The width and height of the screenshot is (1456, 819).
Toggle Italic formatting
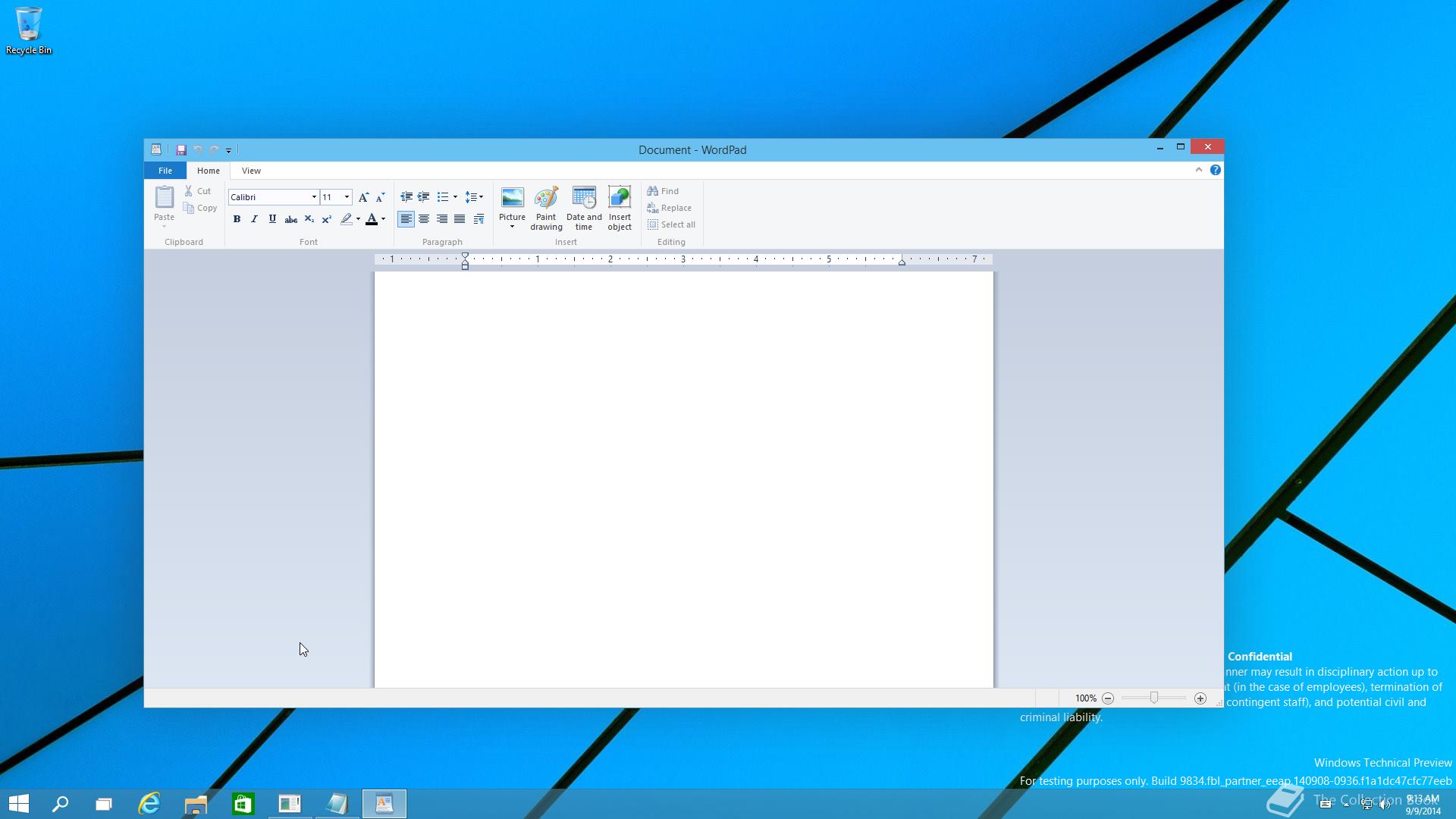254,219
